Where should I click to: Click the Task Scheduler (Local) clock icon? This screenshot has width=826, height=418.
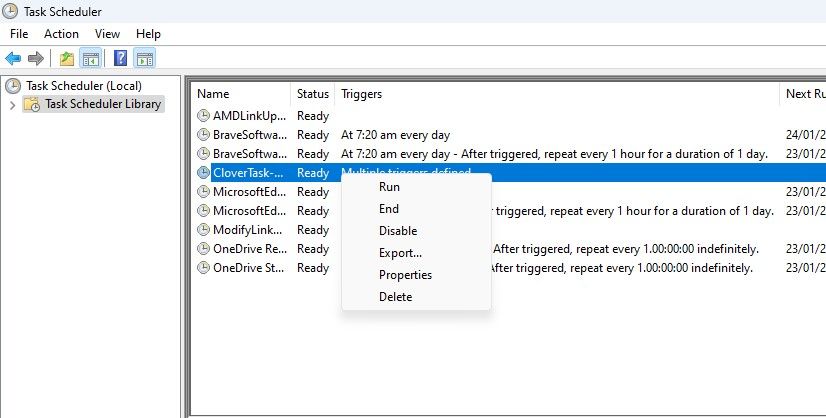(x=13, y=86)
